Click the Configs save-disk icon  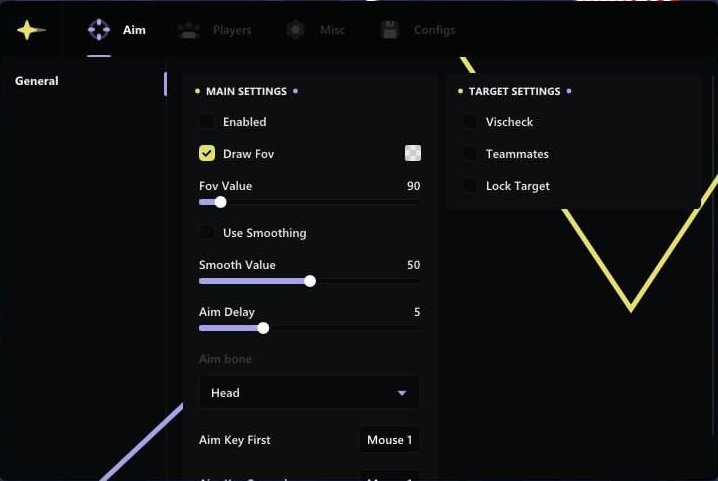tap(389, 30)
